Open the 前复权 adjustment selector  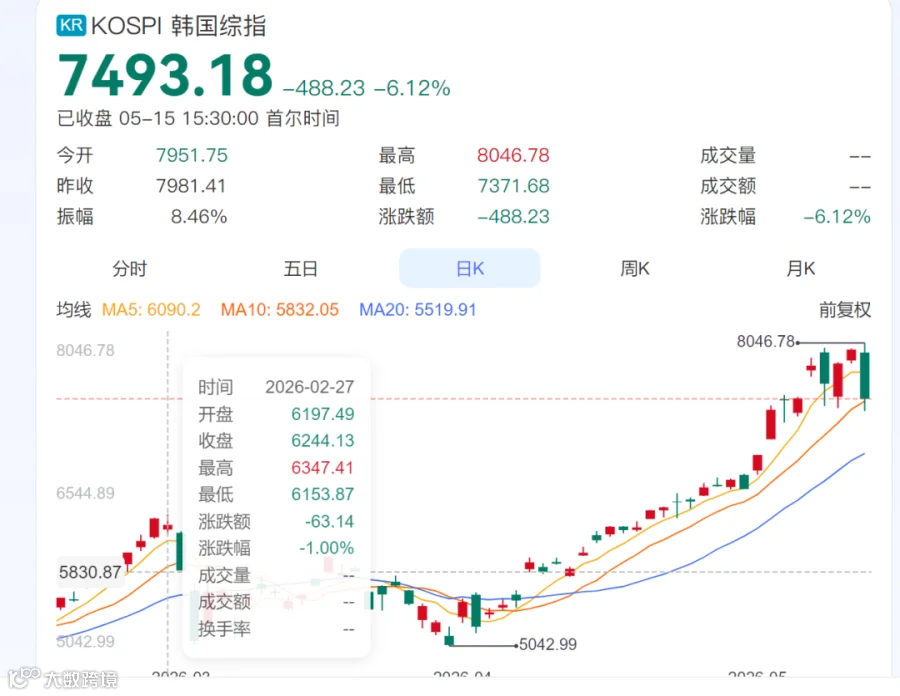(x=845, y=310)
